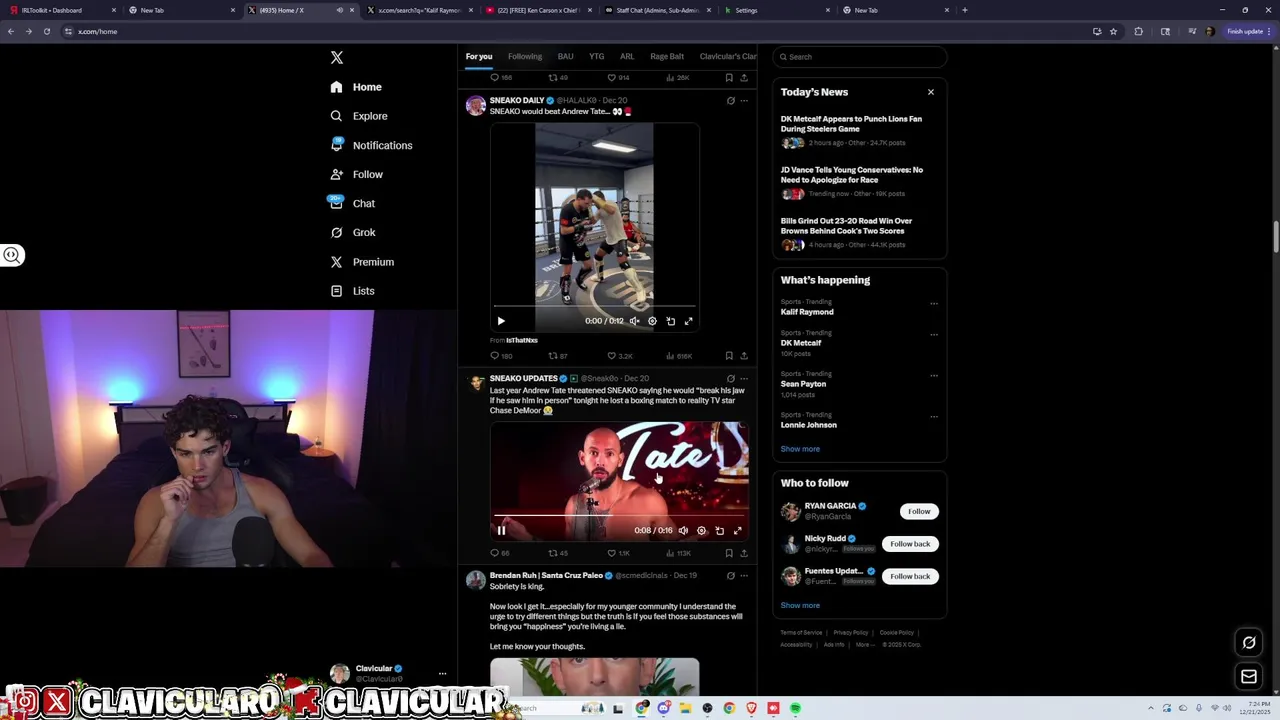The width and height of the screenshot is (1280, 720).
Task: Open the Explore page
Action: click(x=359, y=116)
